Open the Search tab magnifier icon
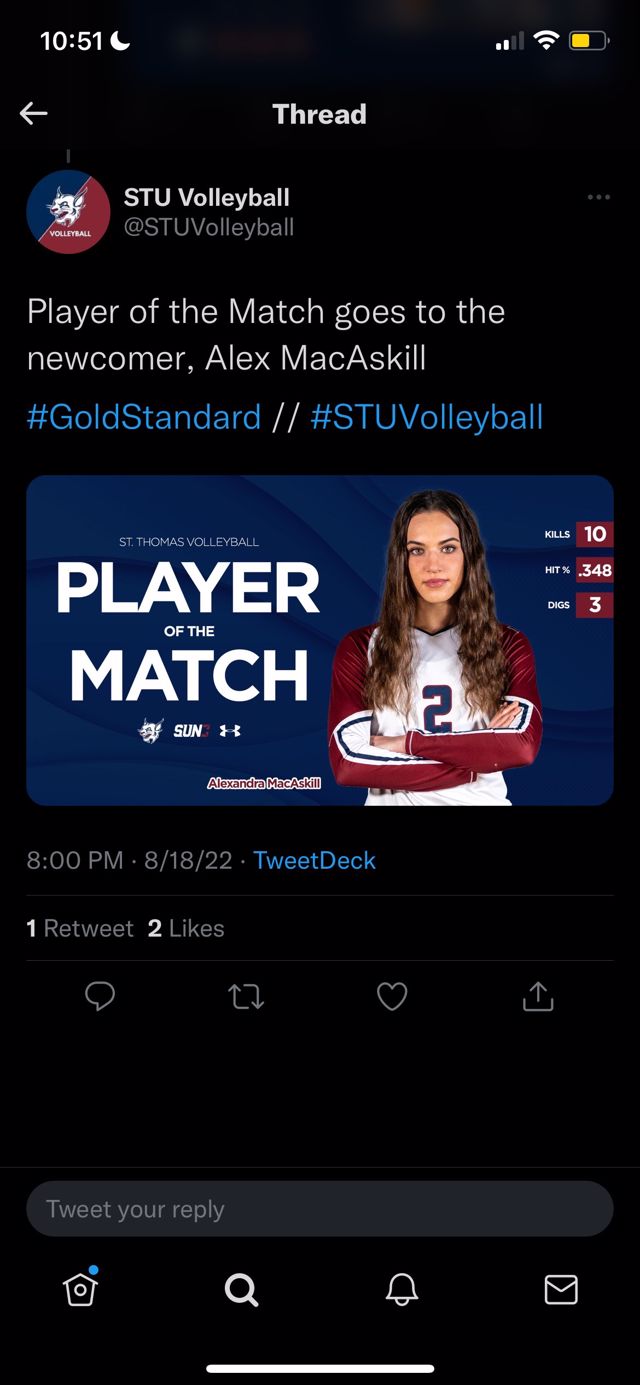The width and height of the screenshot is (640, 1385). click(x=241, y=1289)
